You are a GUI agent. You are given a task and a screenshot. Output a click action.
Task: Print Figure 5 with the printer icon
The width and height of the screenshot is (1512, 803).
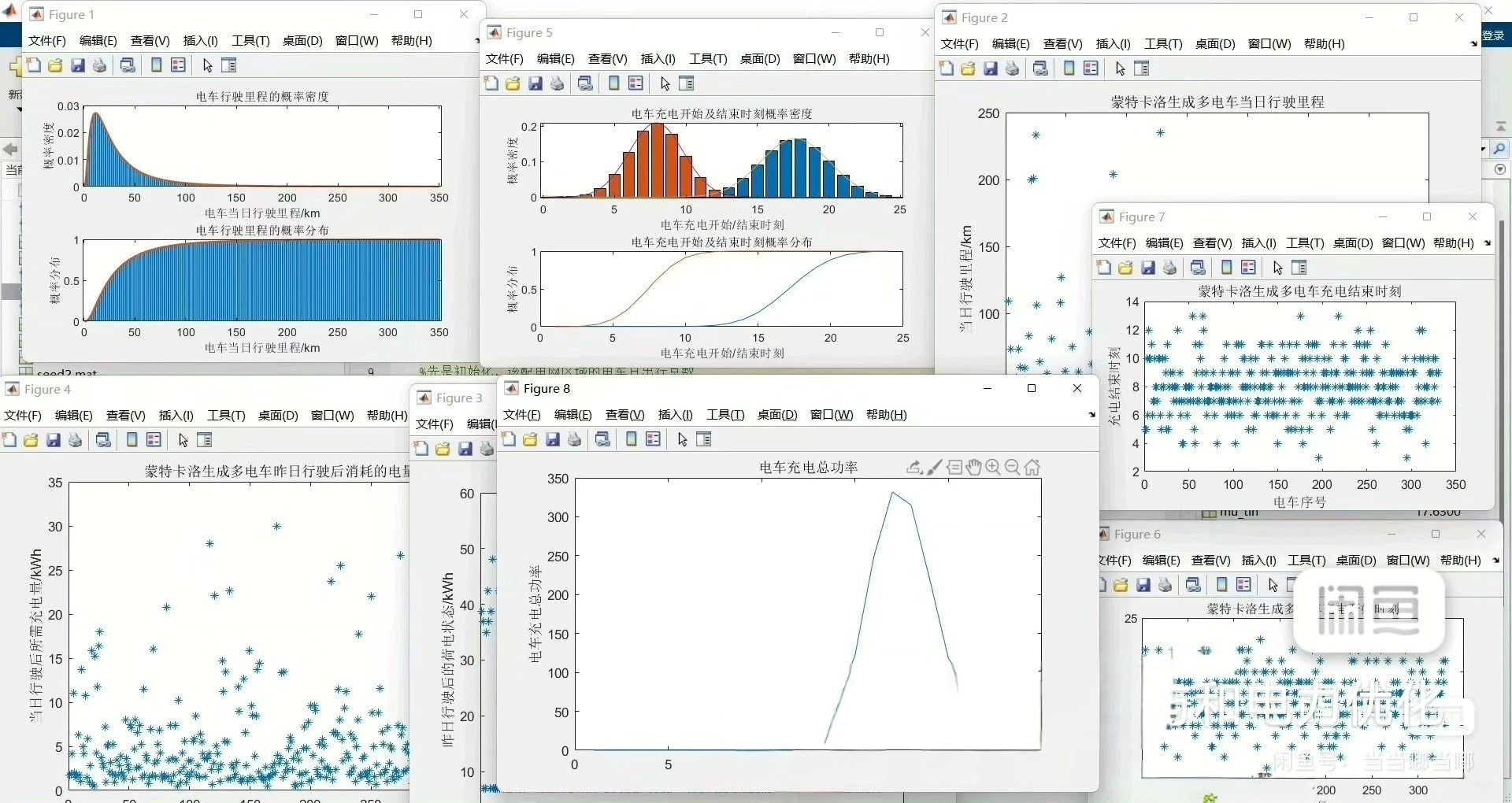[558, 83]
